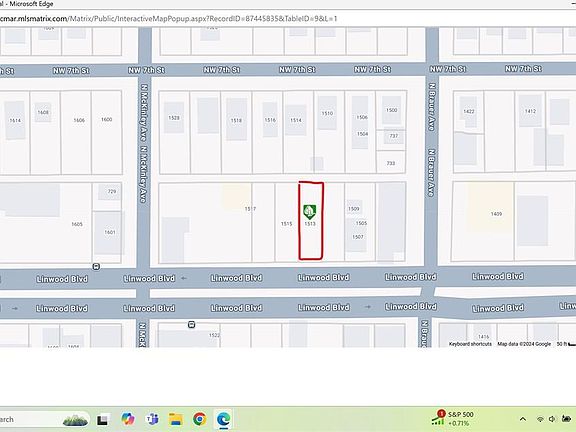This screenshot has width=576, height=432.
Task: Click the browser address bar URL
Action: point(169,19)
